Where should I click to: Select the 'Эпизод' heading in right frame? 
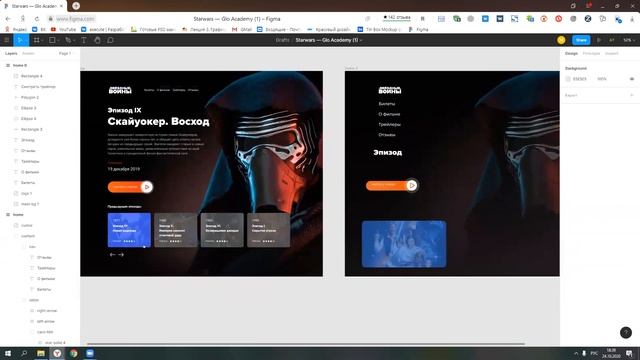[x=388, y=152]
